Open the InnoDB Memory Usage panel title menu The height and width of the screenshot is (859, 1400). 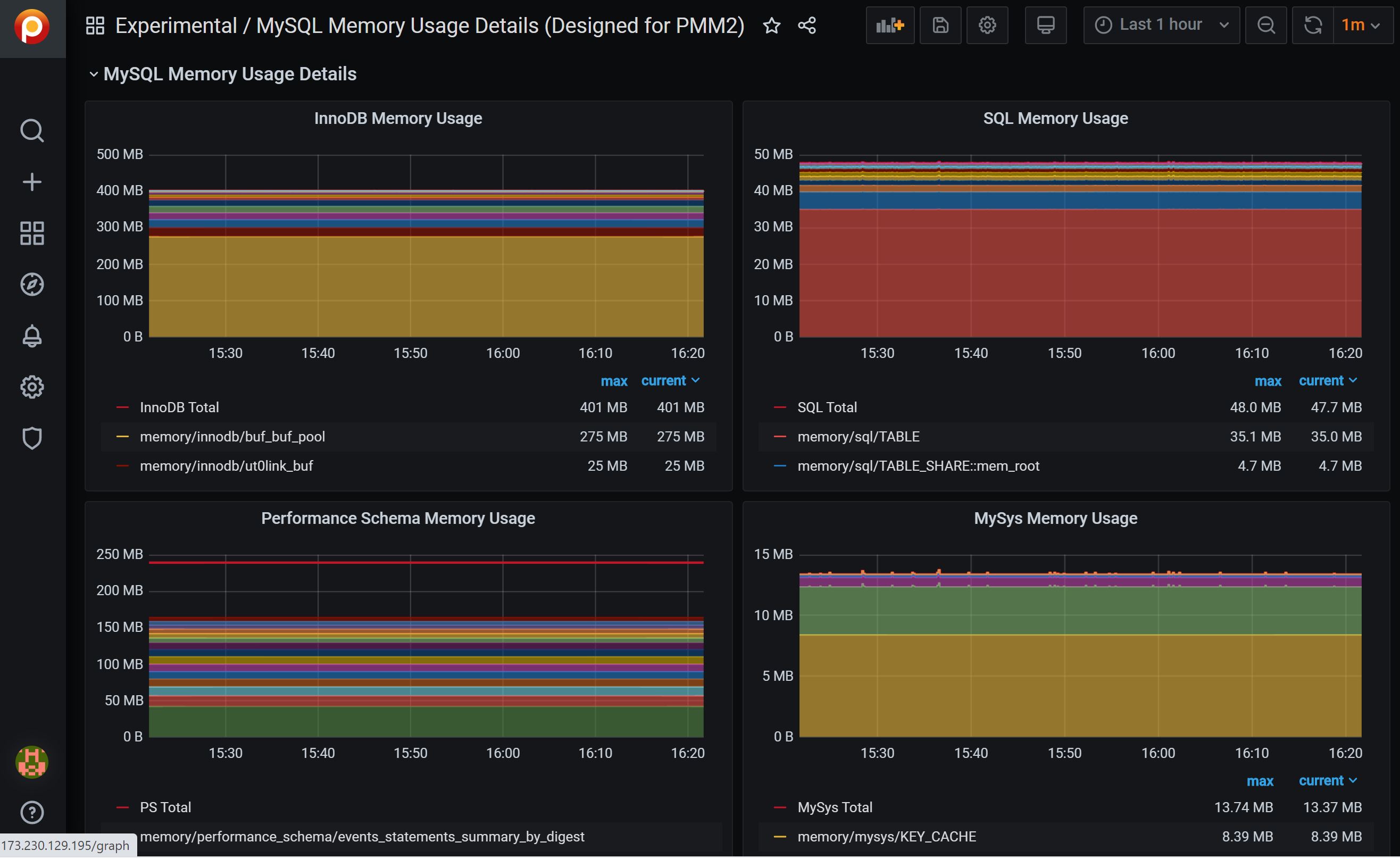[398, 118]
